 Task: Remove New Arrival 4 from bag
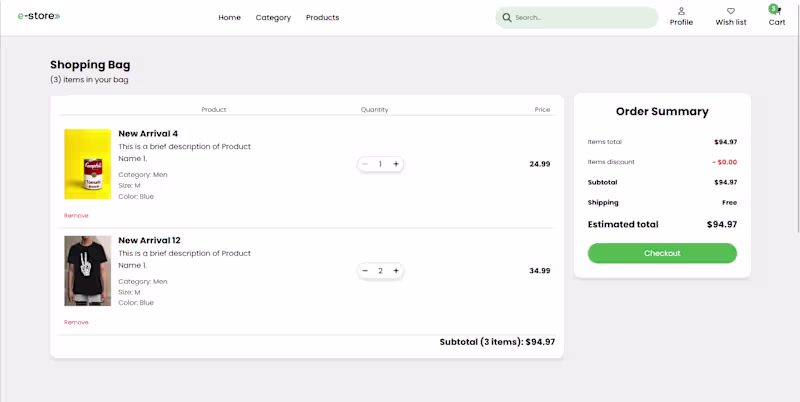click(76, 215)
